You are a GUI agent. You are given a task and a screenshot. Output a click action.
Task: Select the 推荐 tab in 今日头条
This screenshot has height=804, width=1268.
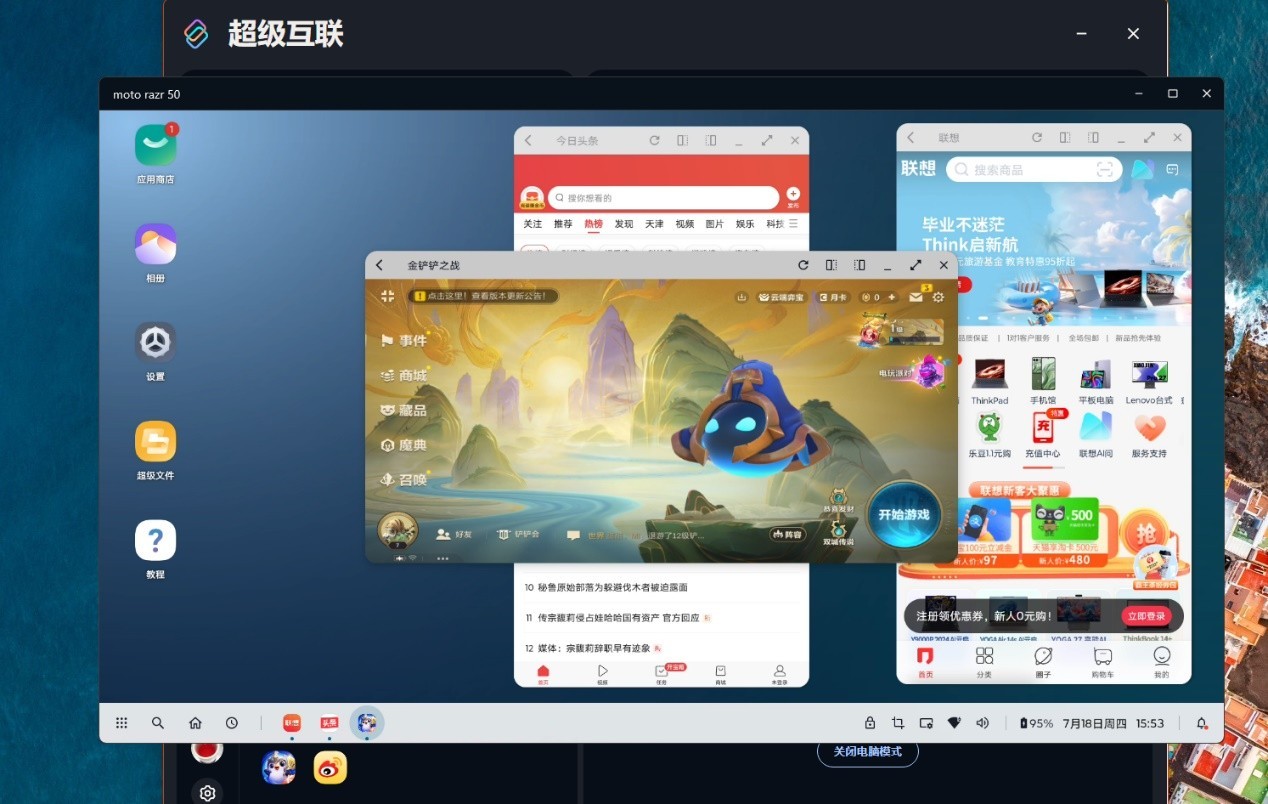click(x=563, y=224)
